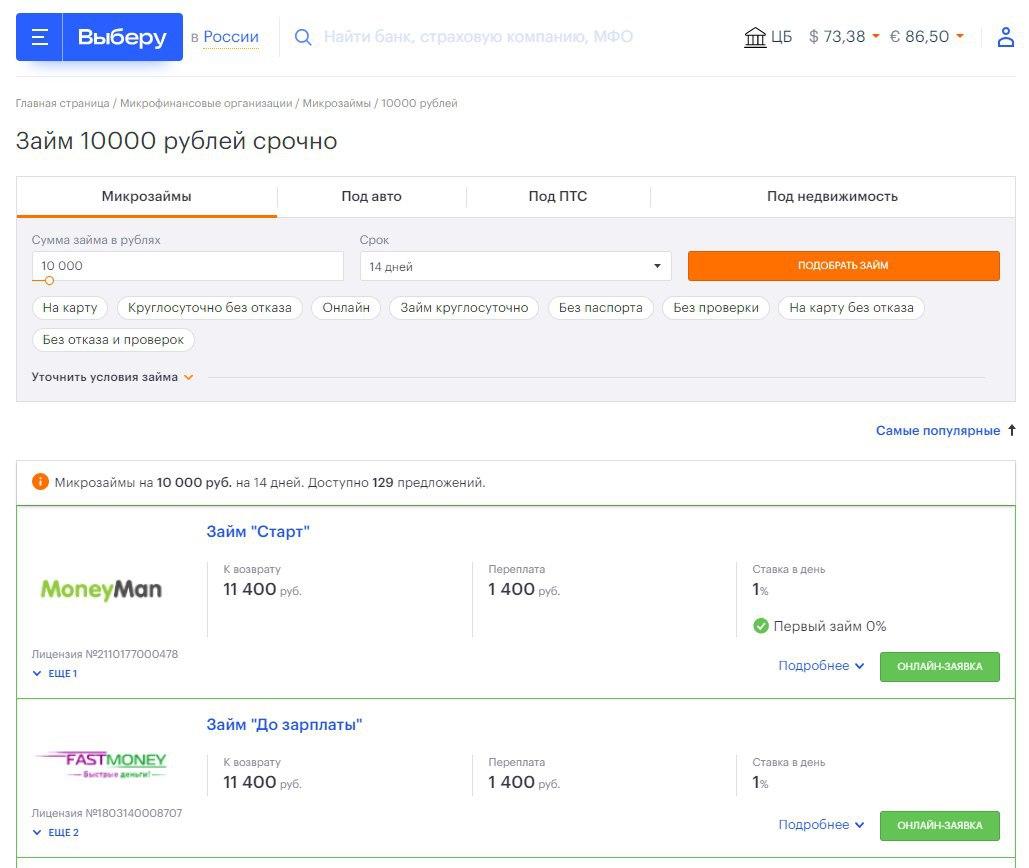Screen dimensions: 1029x868
Task: Click the search magnifier icon
Action: click(x=302, y=37)
